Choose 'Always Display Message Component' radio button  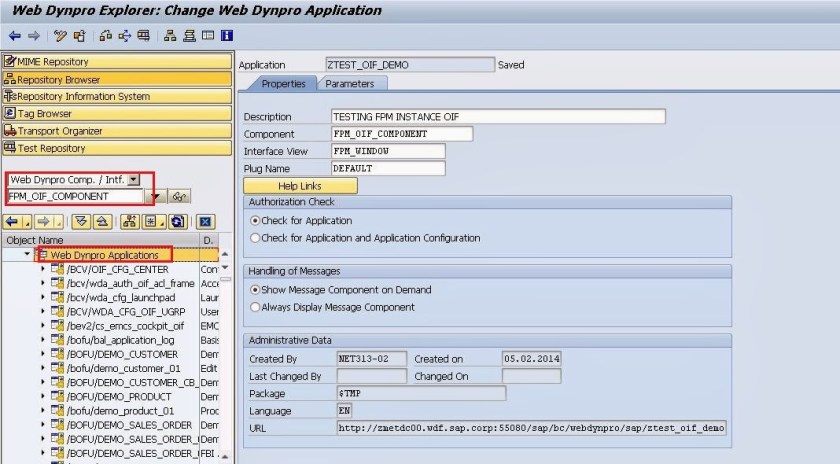(x=255, y=307)
